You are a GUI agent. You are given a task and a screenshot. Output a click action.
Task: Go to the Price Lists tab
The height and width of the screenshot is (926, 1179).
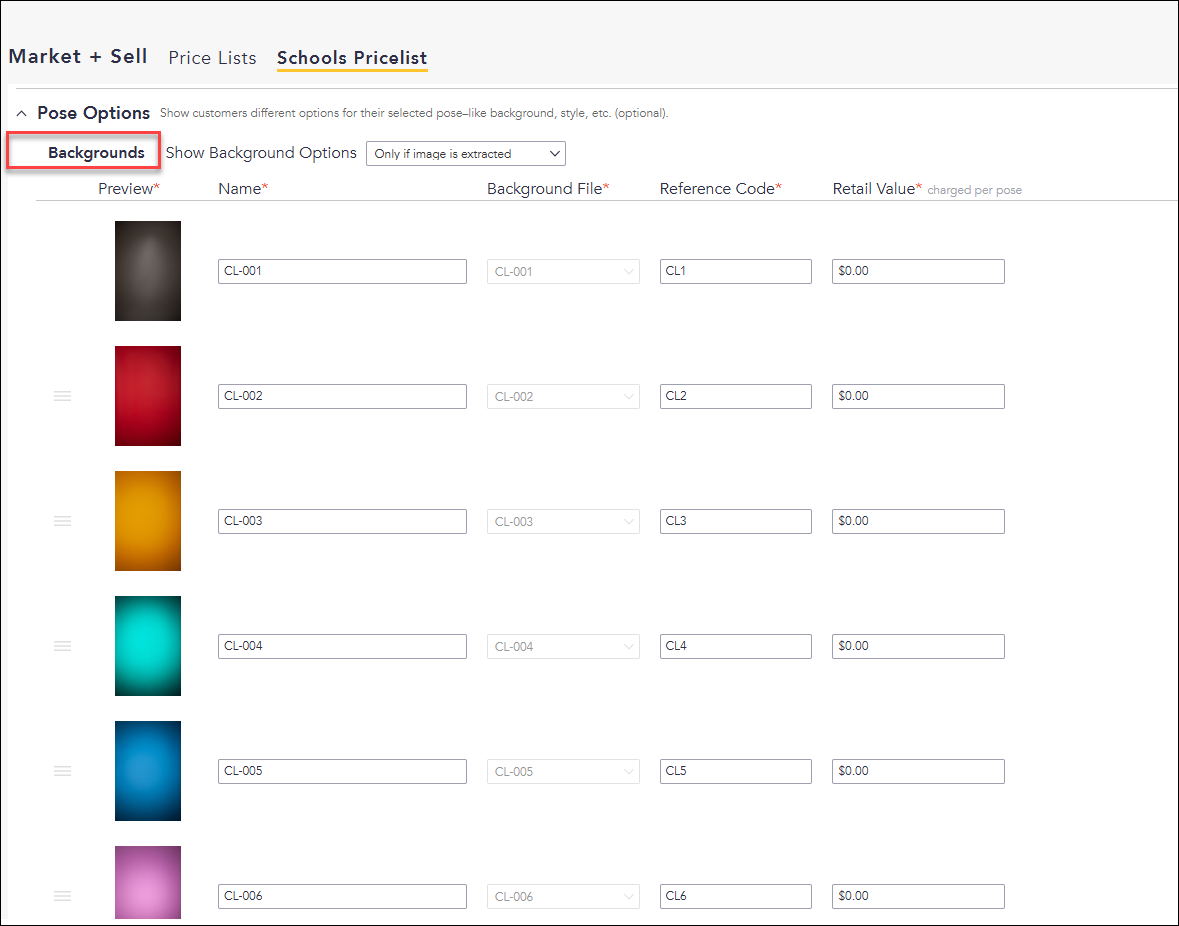212,58
